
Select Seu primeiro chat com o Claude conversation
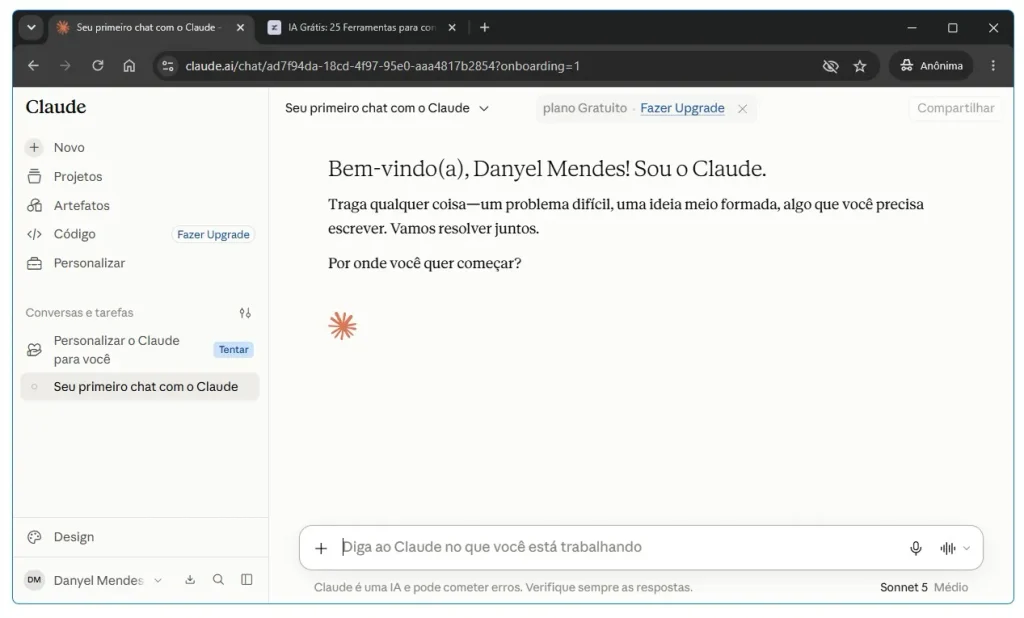coord(140,387)
